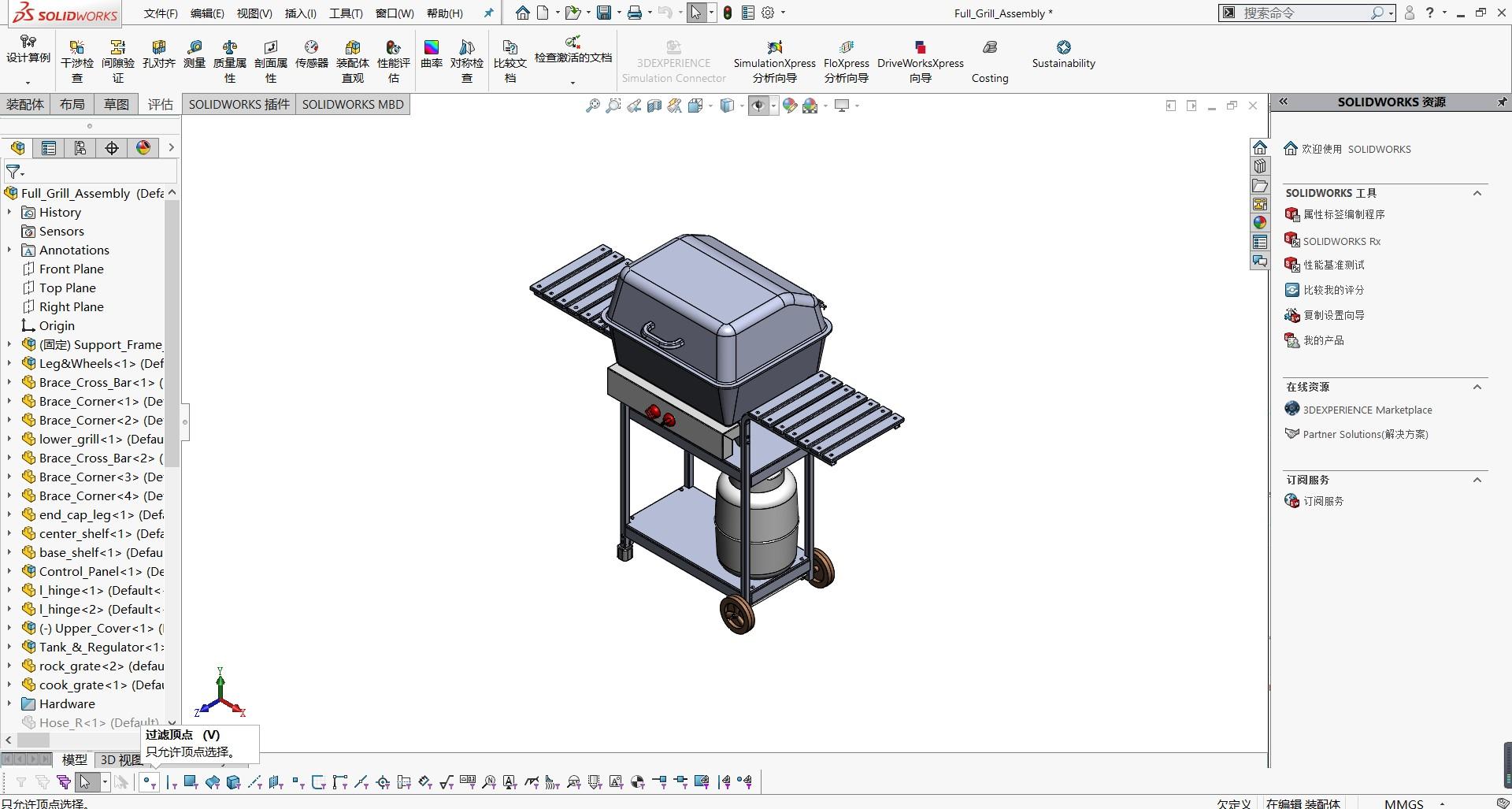This screenshot has width=1512, height=809.
Task: Switch to the 草图 tab
Action: [117, 104]
